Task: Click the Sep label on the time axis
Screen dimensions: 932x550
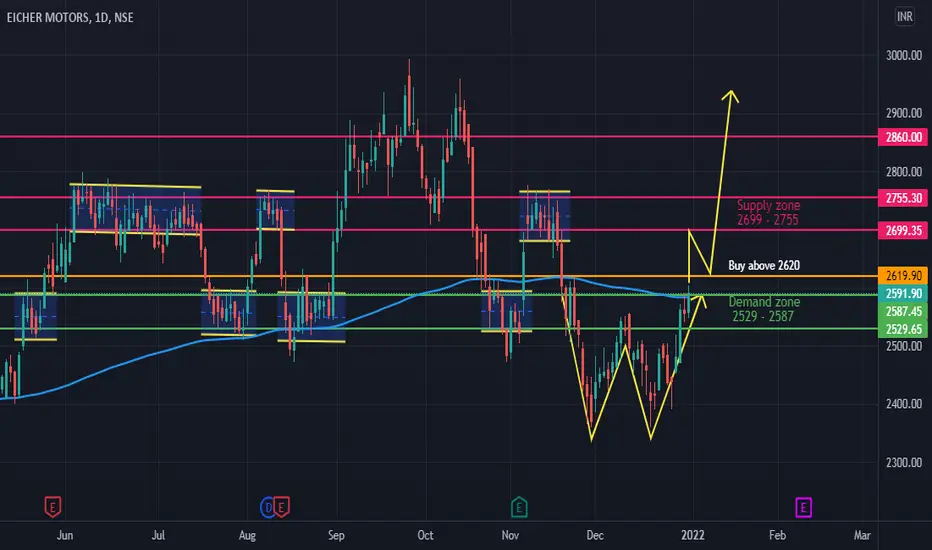Action: (x=336, y=535)
